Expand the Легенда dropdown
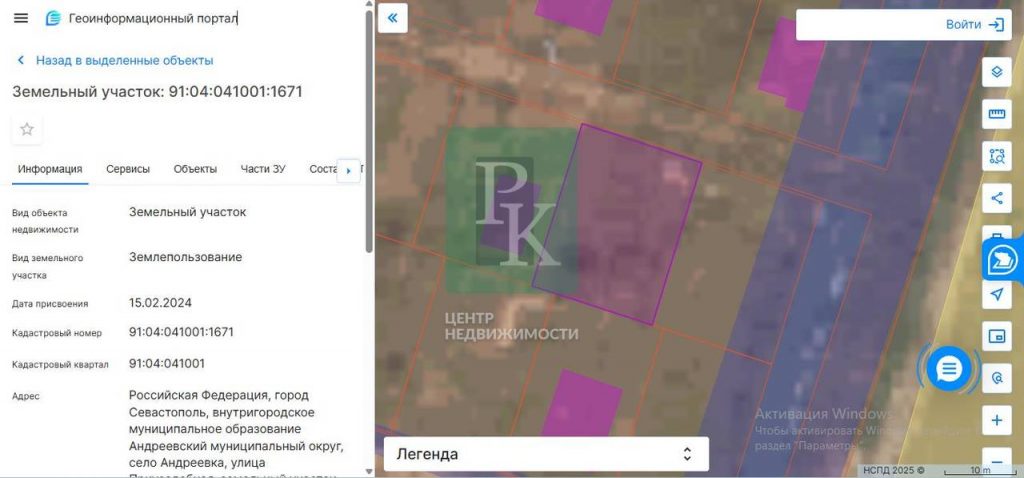Viewport: 1024px width, 478px height. tap(546, 454)
